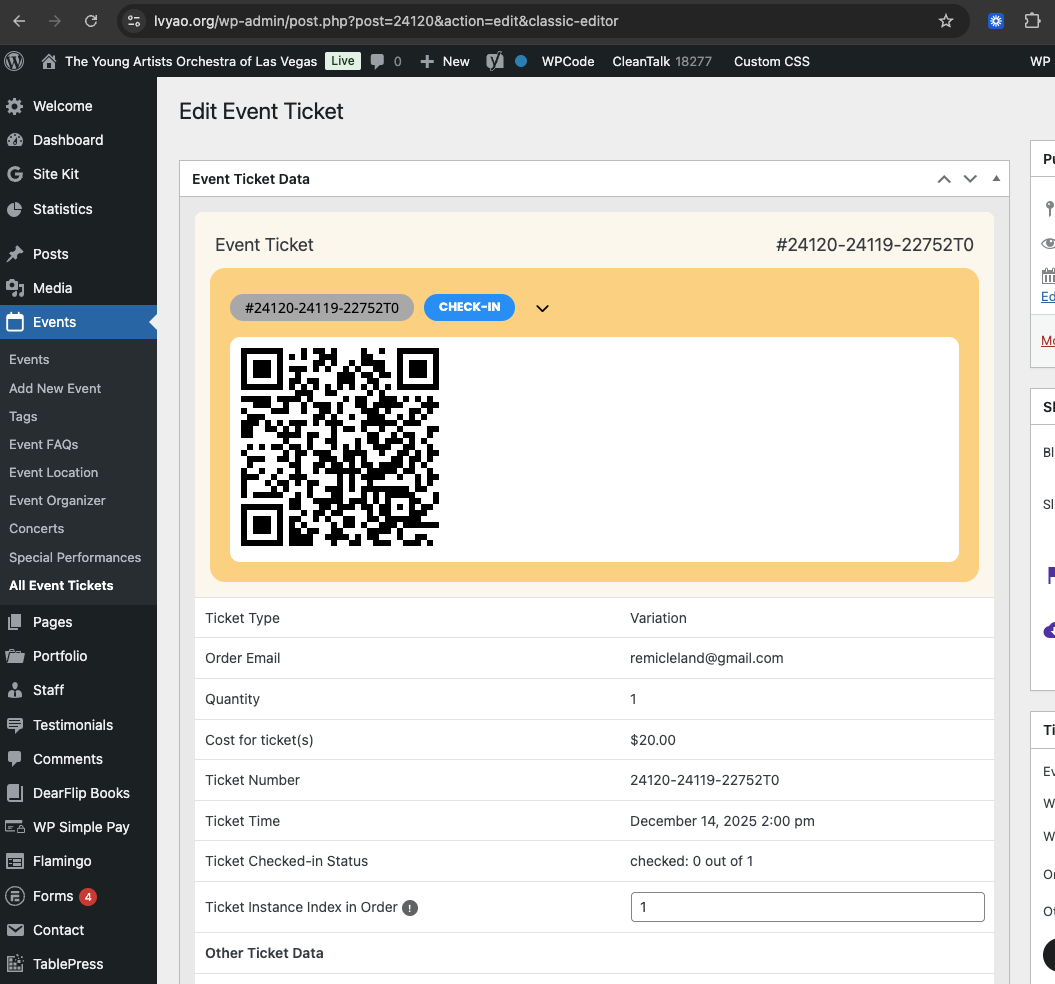Open the WPCode admin bar link
The width and height of the screenshot is (1055, 984).
[568, 61]
